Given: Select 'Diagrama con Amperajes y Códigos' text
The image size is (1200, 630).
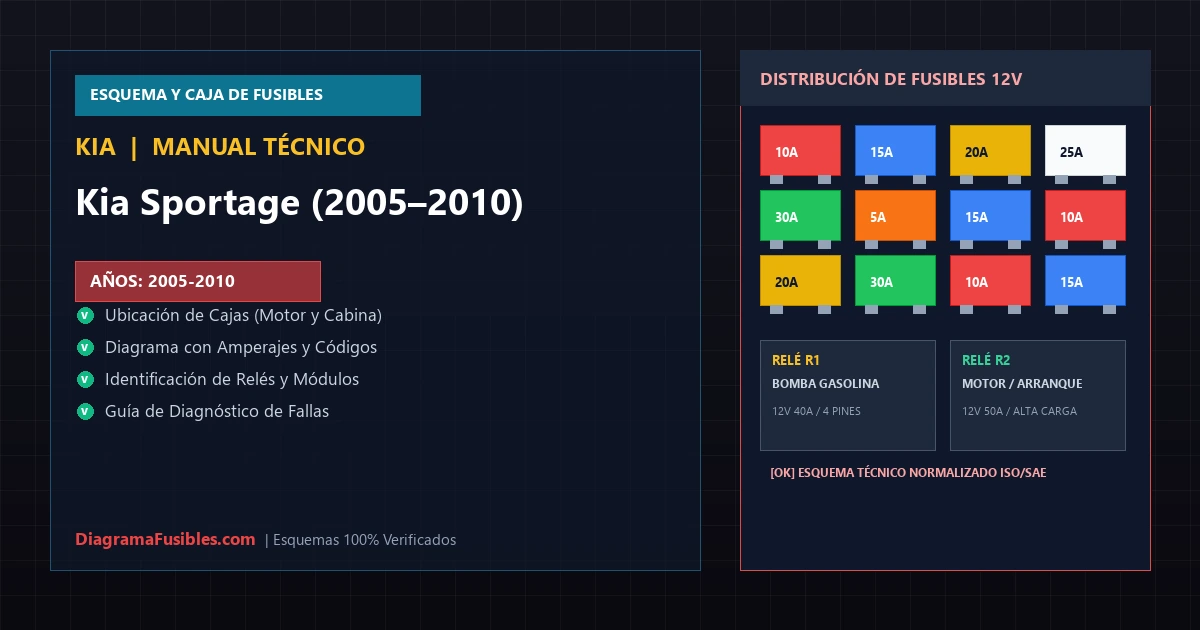Looking at the screenshot, I should coord(241,348).
